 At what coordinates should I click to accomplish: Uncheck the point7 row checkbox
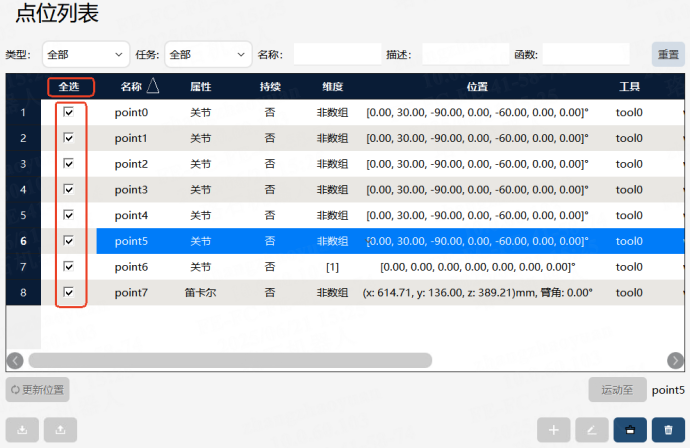pyautogui.click(x=69, y=292)
